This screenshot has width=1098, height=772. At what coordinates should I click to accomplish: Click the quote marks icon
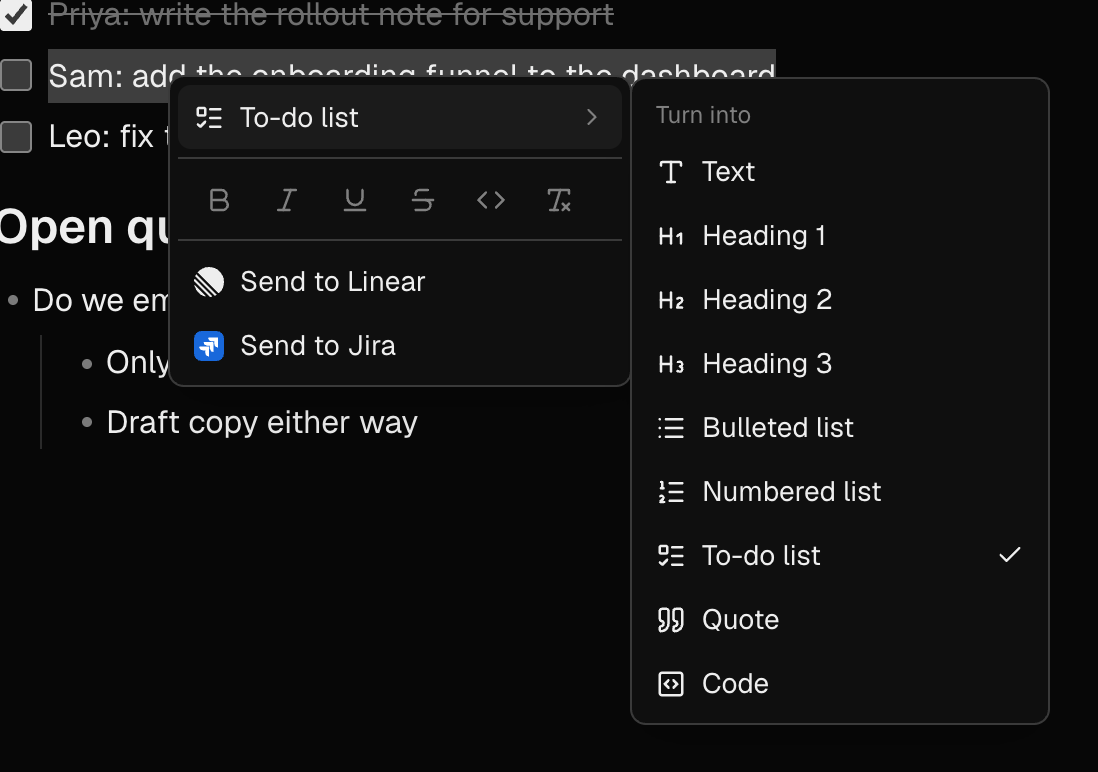[x=671, y=620]
